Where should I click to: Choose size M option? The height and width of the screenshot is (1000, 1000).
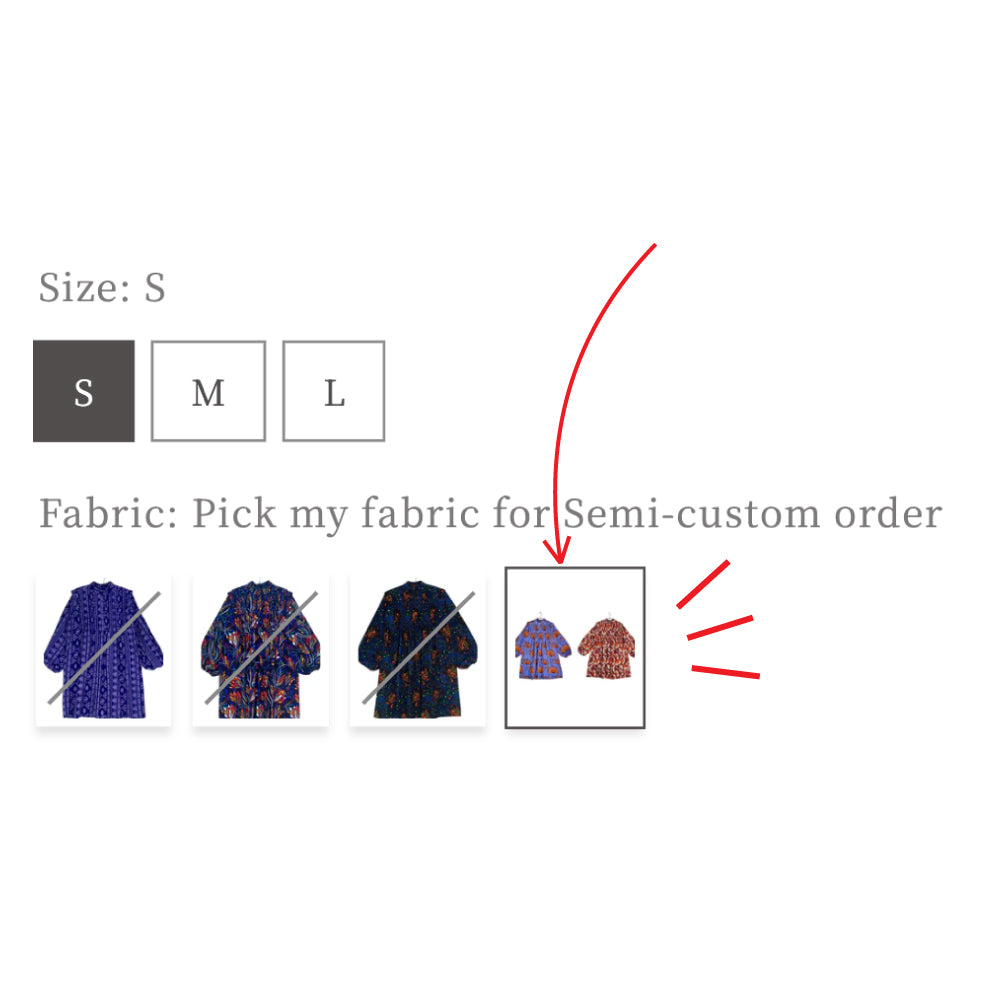[x=208, y=391]
